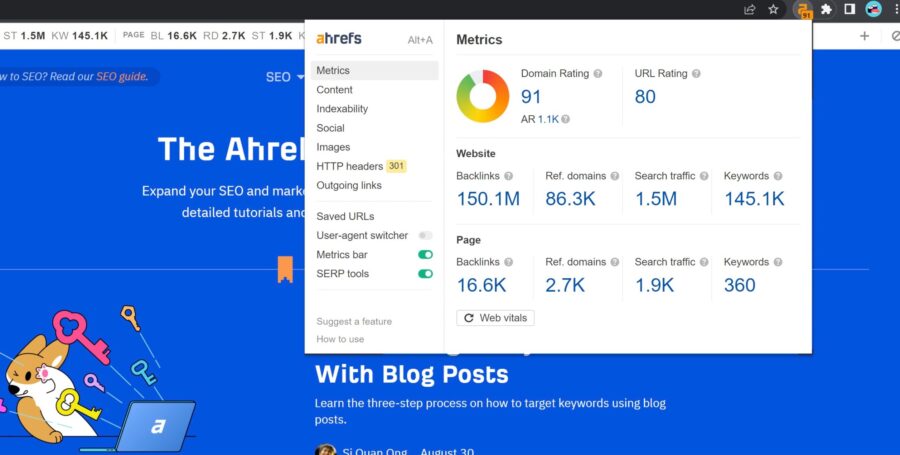Click the author avatar beside Si Quan Ong
Image resolution: width=900 pixels, height=455 pixels.
tap(325, 450)
